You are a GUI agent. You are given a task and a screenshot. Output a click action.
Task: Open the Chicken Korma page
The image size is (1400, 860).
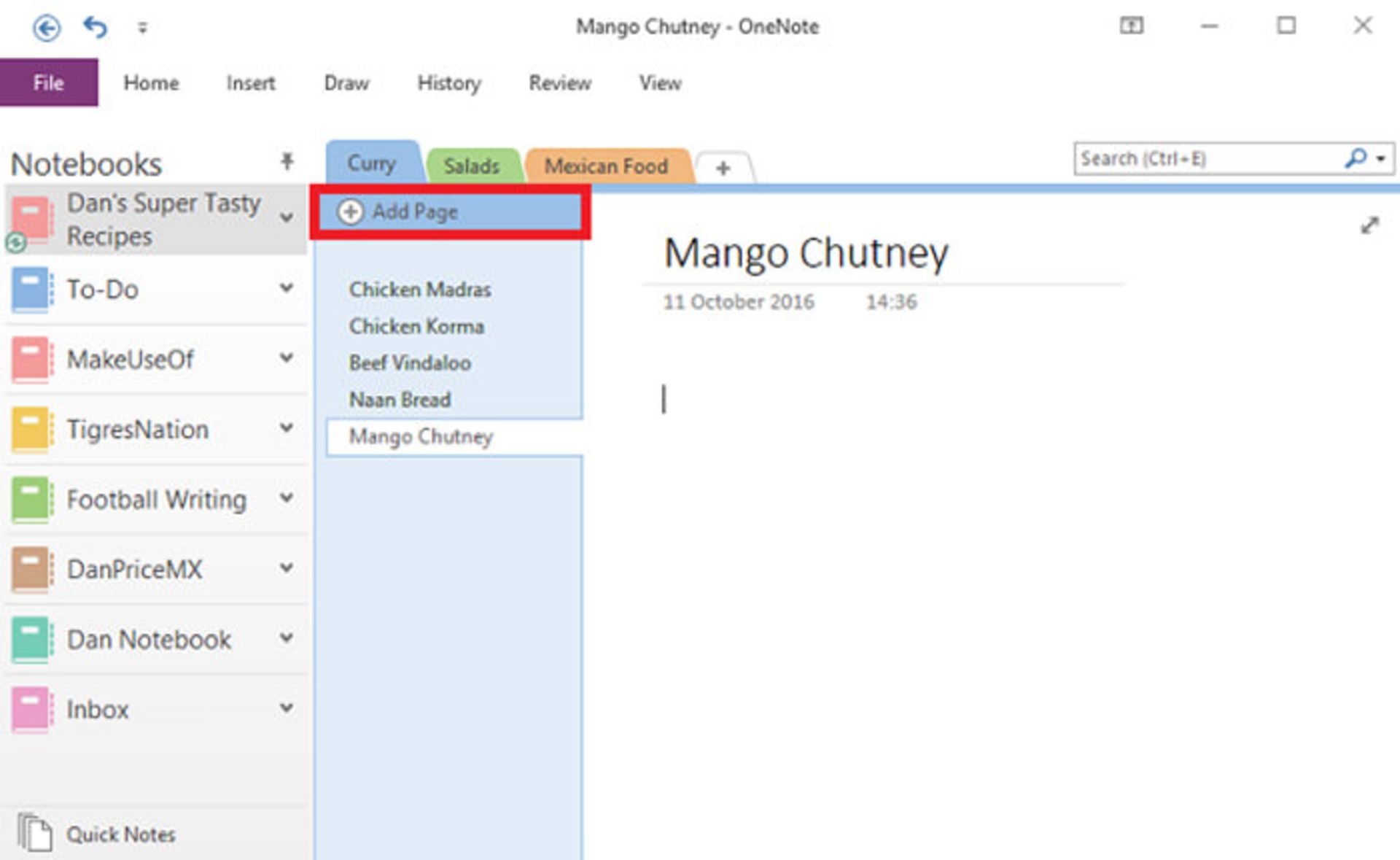416,326
